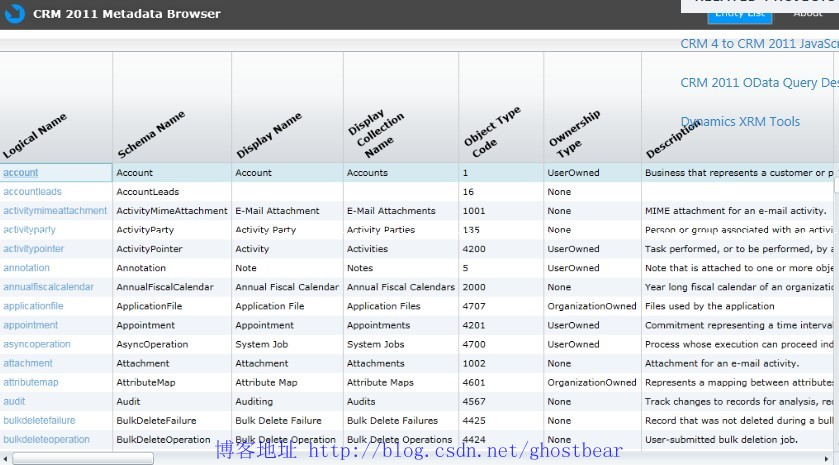Select the Notes collection name cell
839x465 pixels.
pos(401,268)
